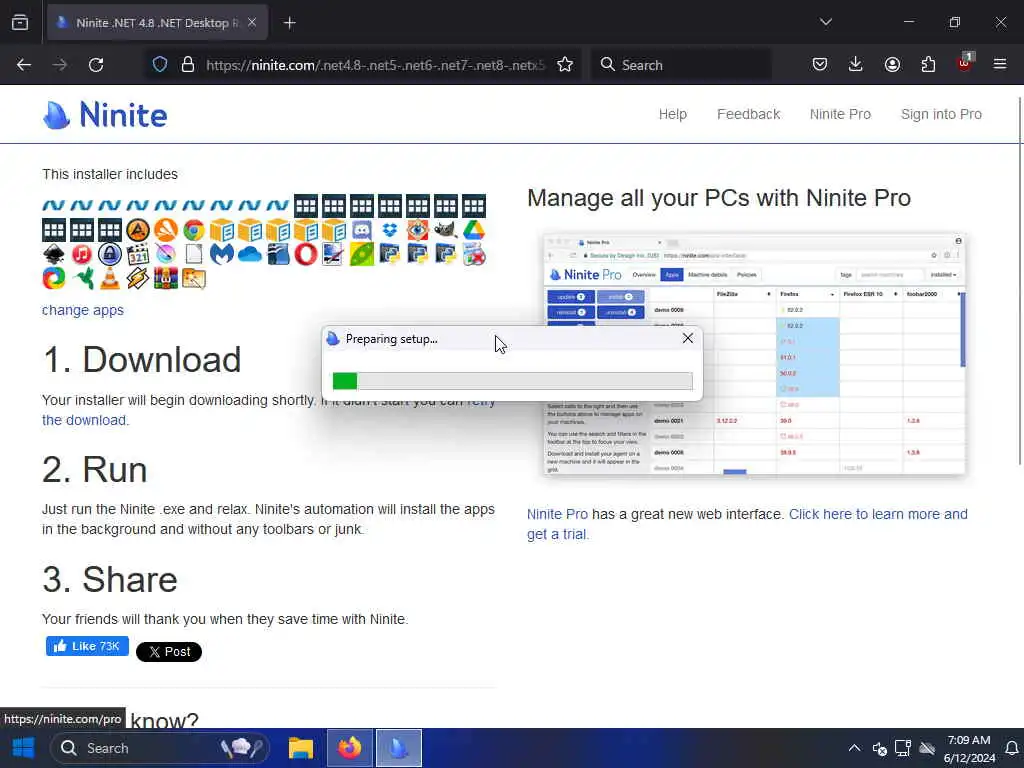
Task: Click the WebDiscover swirl icon
Action: tap(54, 278)
